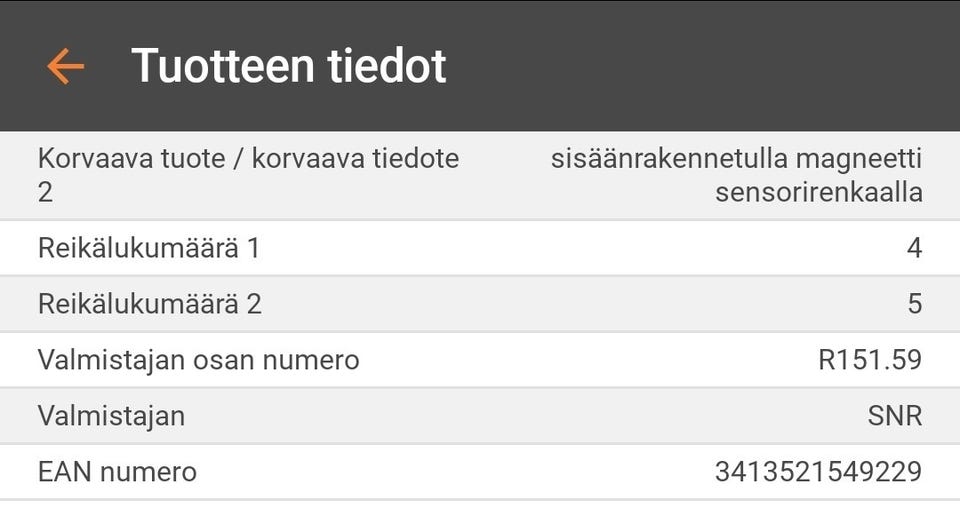Select the "Reikälukumäärä 2" label
960x508 pixels.
click(x=150, y=304)
